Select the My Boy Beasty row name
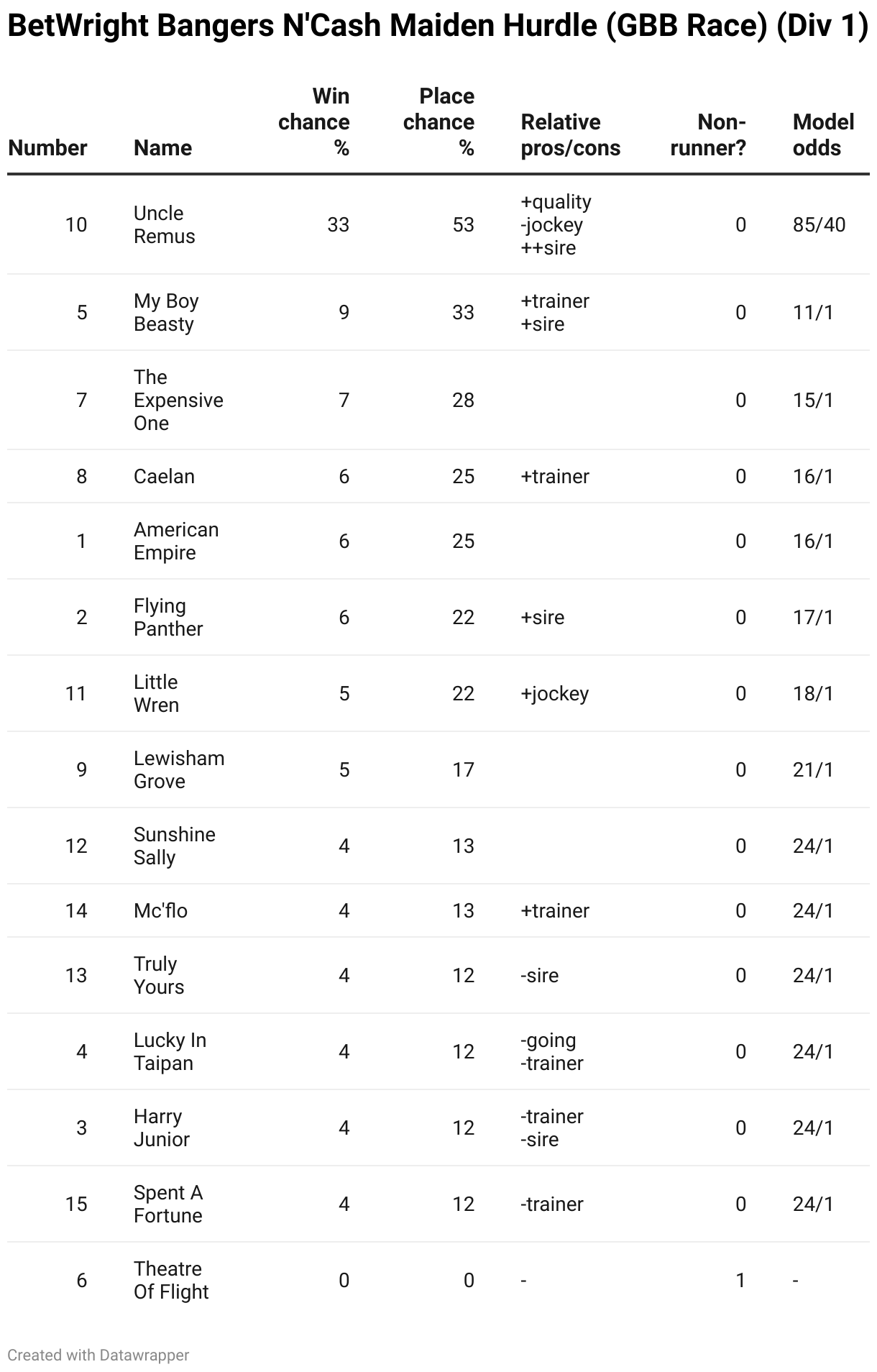 pyautogui.click(x=166, y=313)
